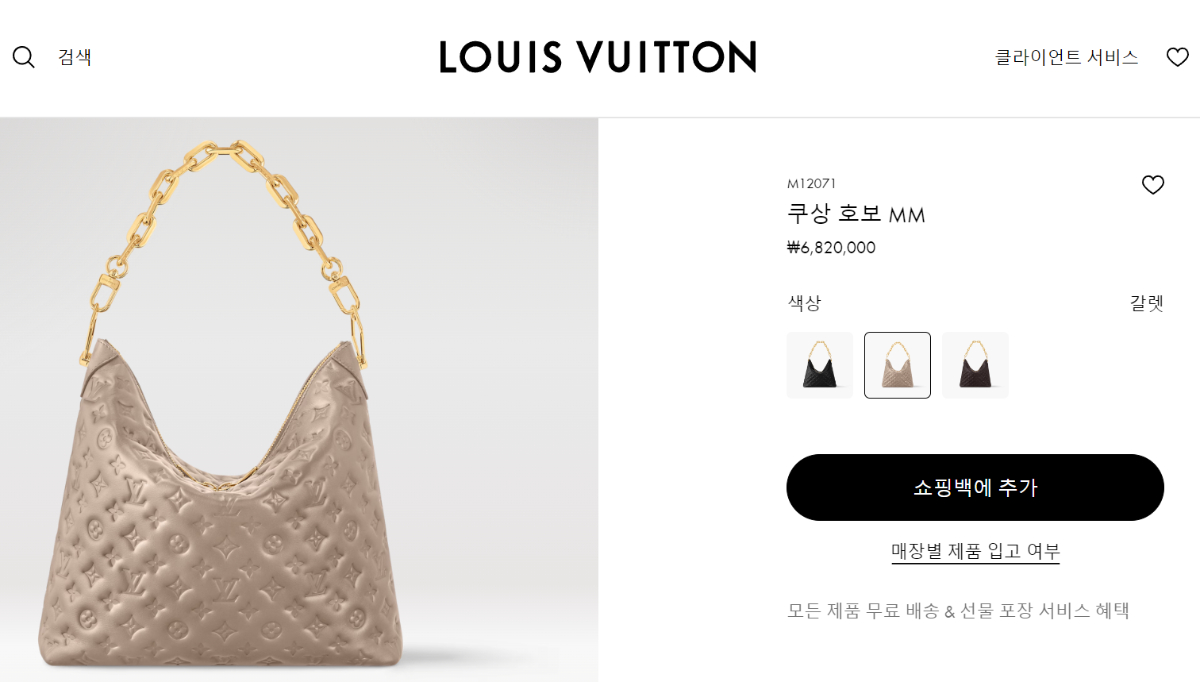
Task: Click the product code M12071
Action: [811, 183]
